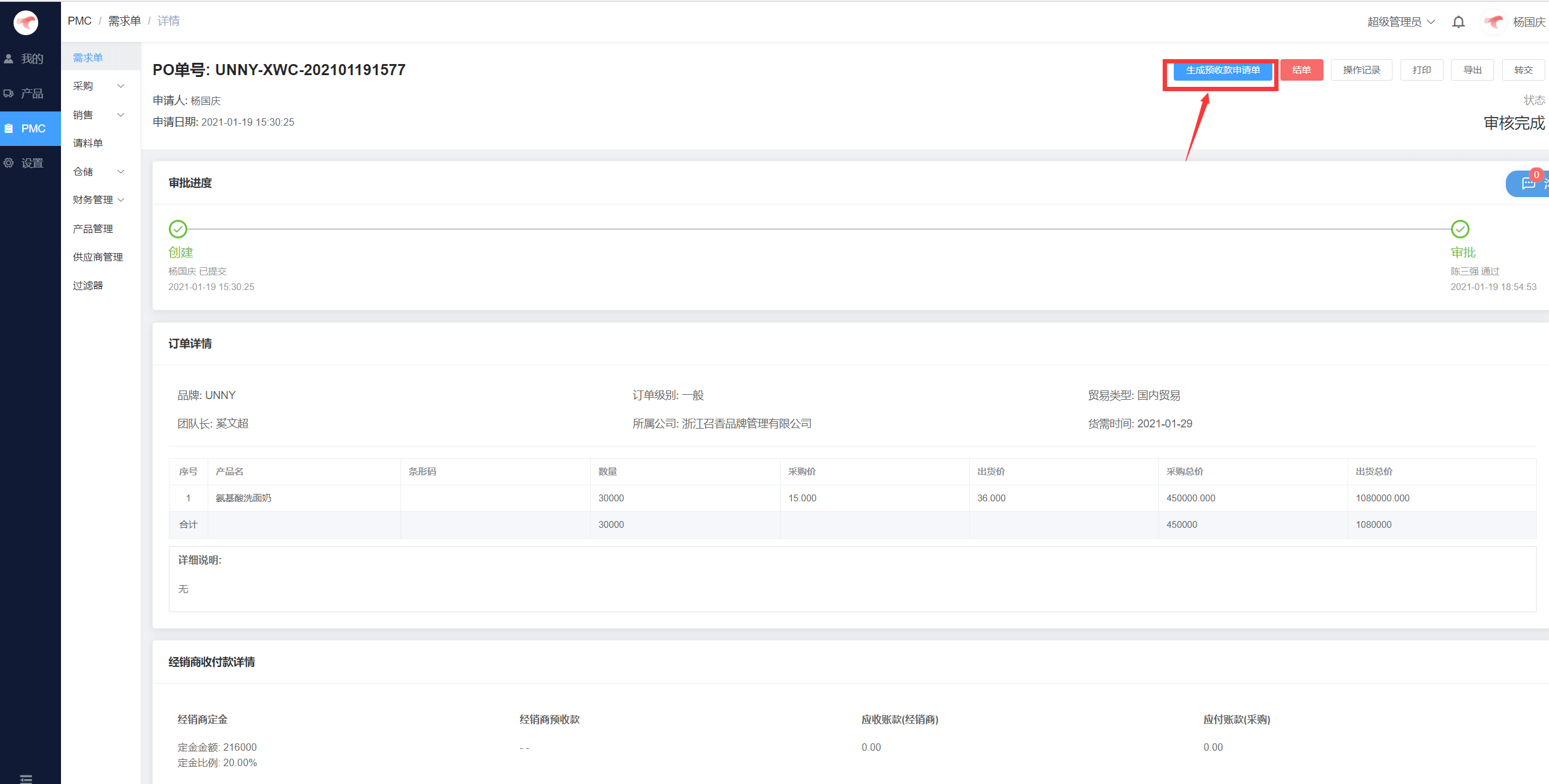Open 供应商管理 menu item
This screenshot has width=1549, height=784.
[x=98, y=257]
